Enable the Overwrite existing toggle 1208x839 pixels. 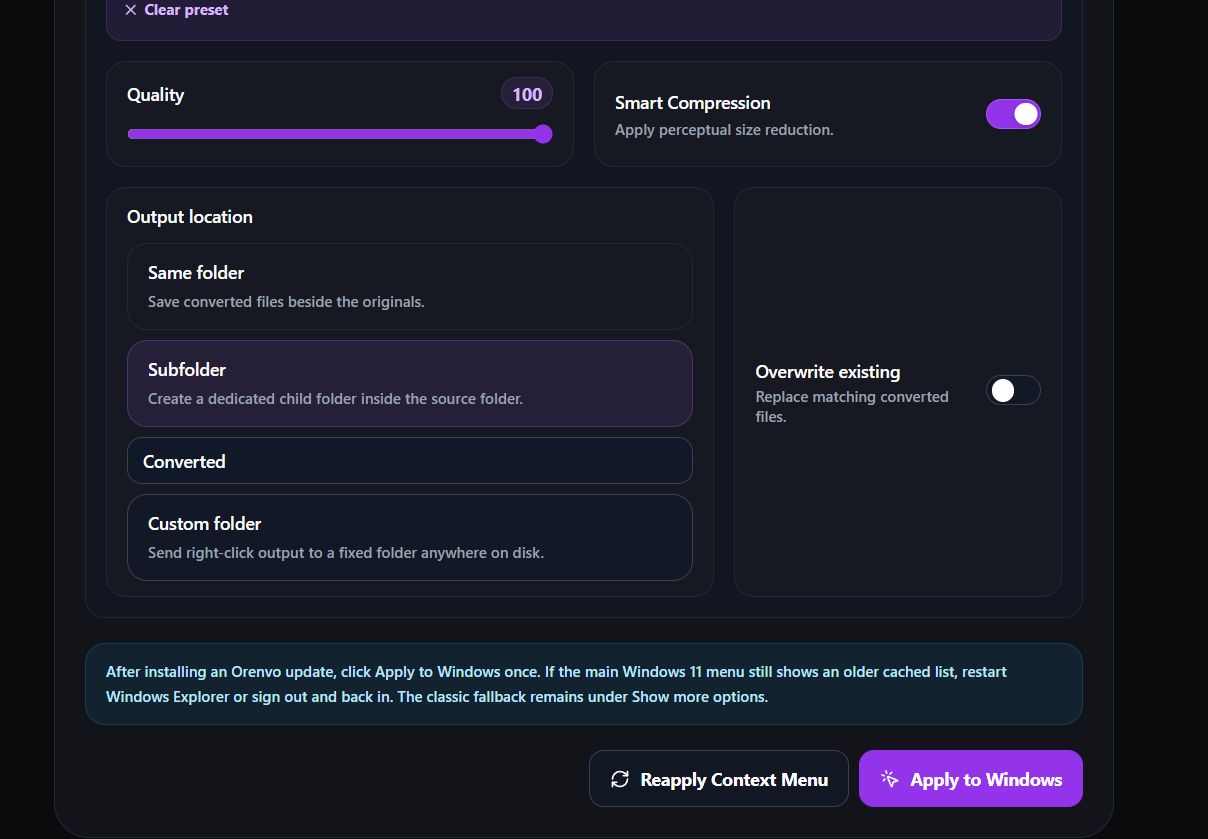pos(1013,390)
